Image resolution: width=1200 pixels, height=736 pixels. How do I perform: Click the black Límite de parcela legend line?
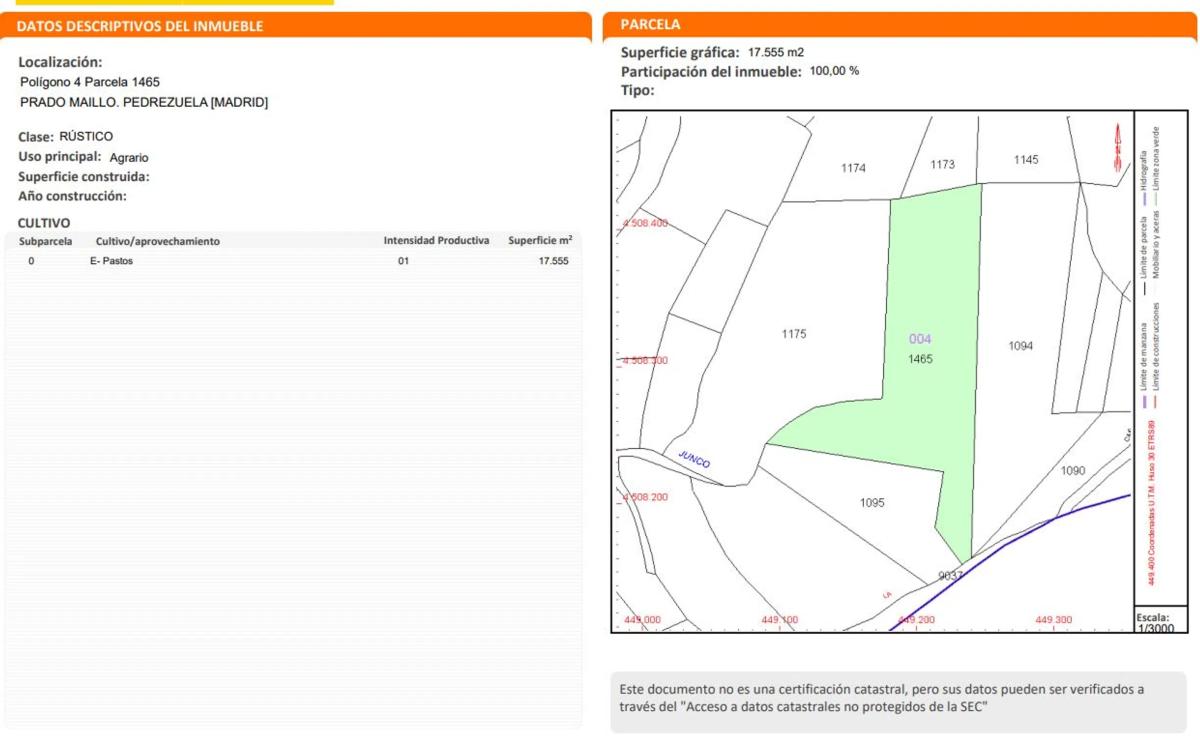1143,288
